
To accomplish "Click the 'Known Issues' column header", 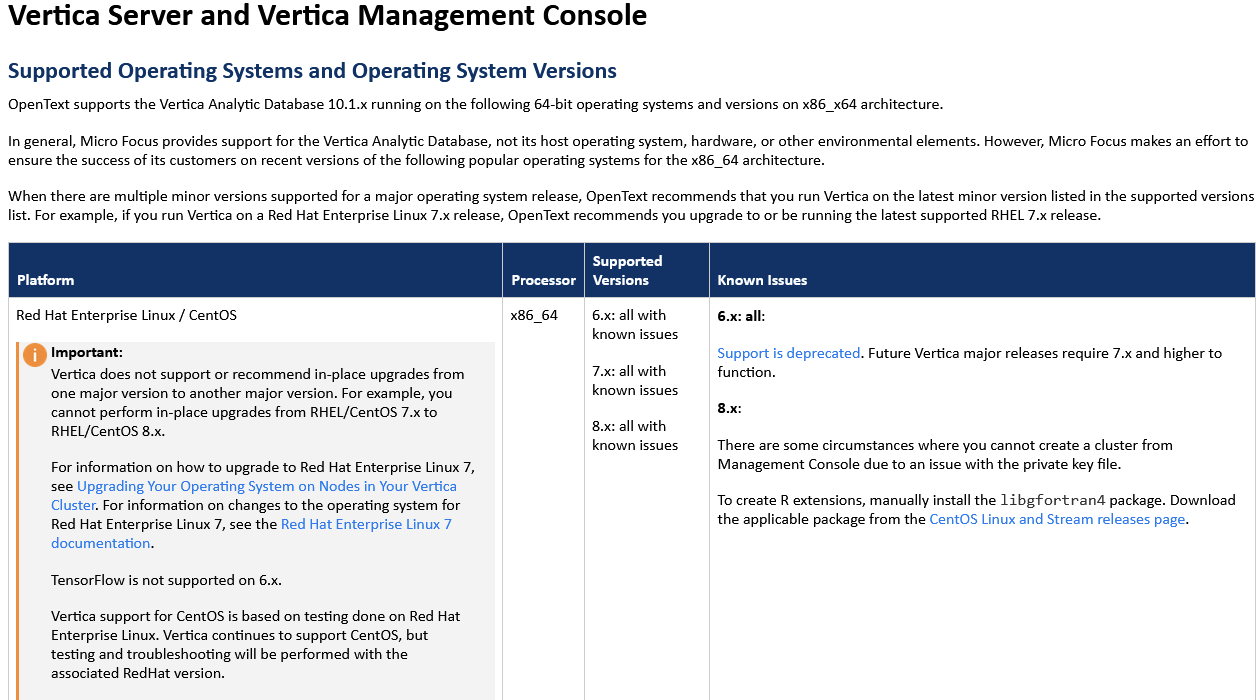I will (x=982, y=270).
